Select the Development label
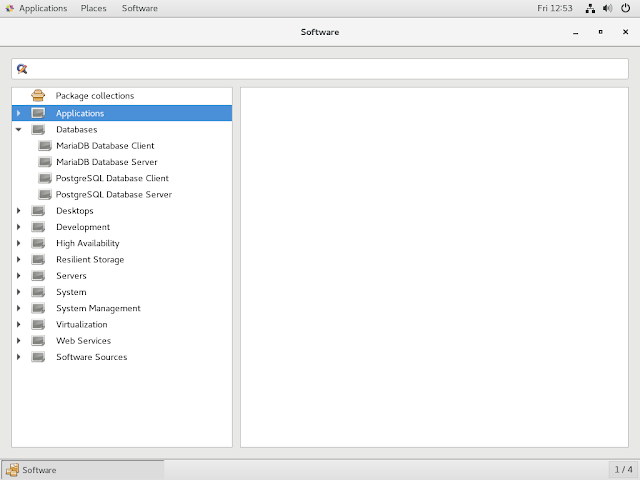This screenshot has height=480, width=640. pyautogui.click(x=83, y=227)
